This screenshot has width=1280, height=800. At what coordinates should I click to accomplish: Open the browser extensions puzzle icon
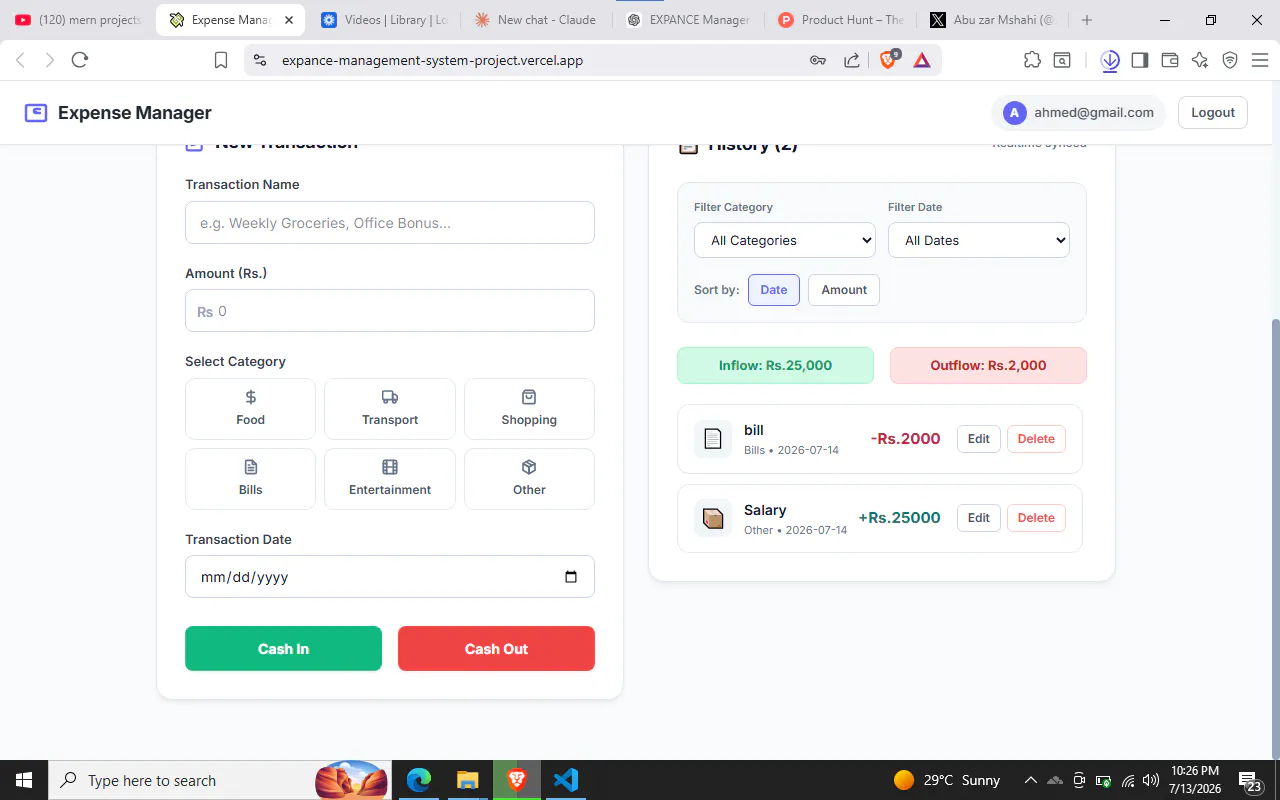click(x=1033, y=60)
